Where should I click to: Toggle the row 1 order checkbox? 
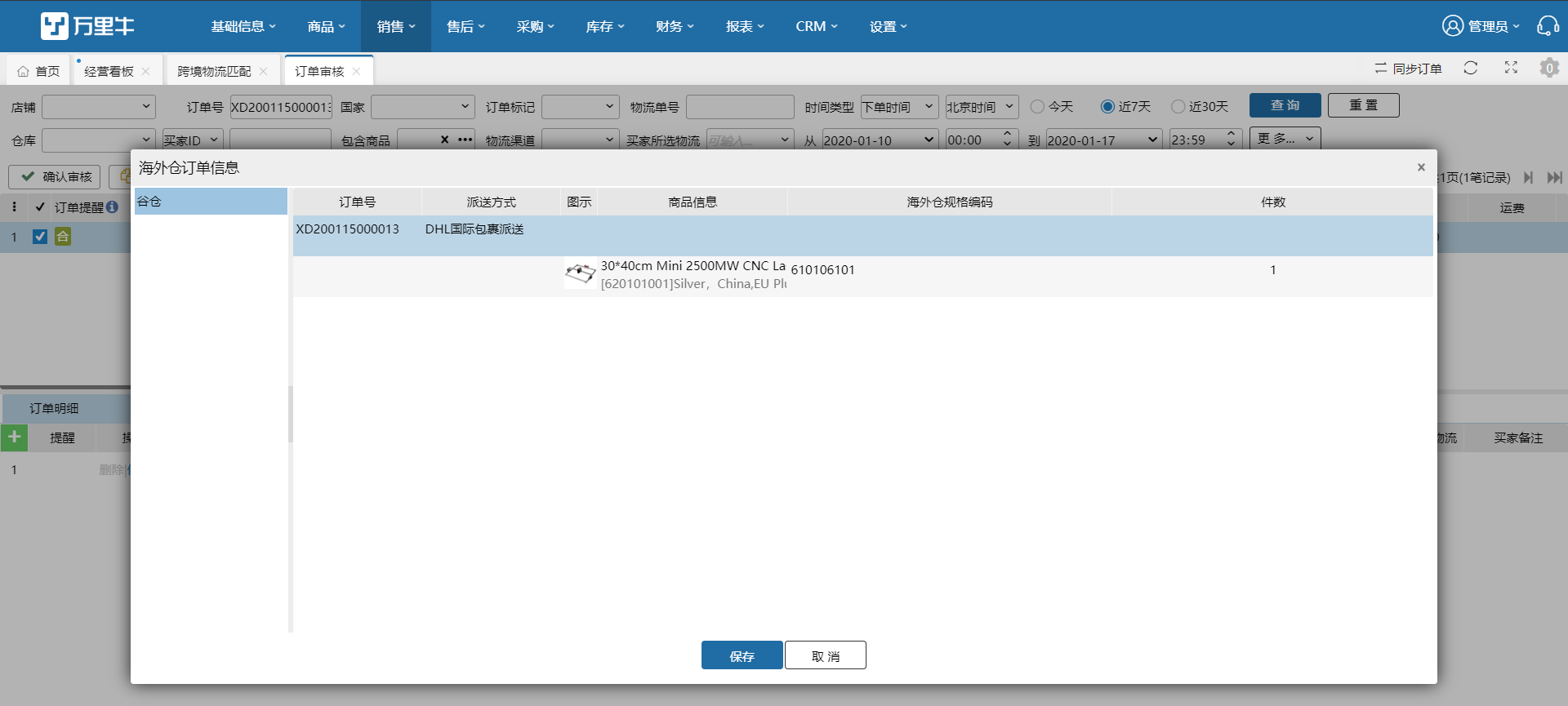pos(39,237)
